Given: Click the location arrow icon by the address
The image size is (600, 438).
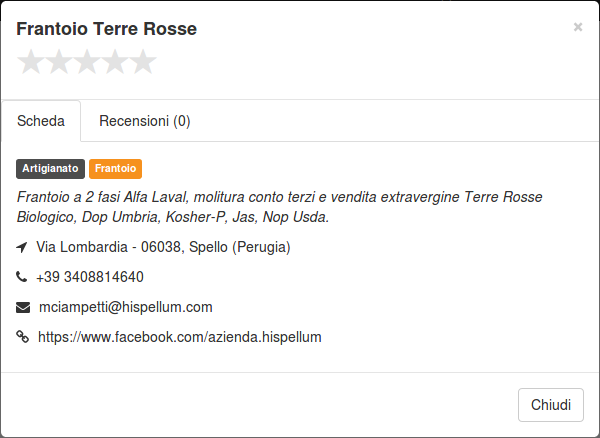Looking at the screenshot, I should 22,247.
